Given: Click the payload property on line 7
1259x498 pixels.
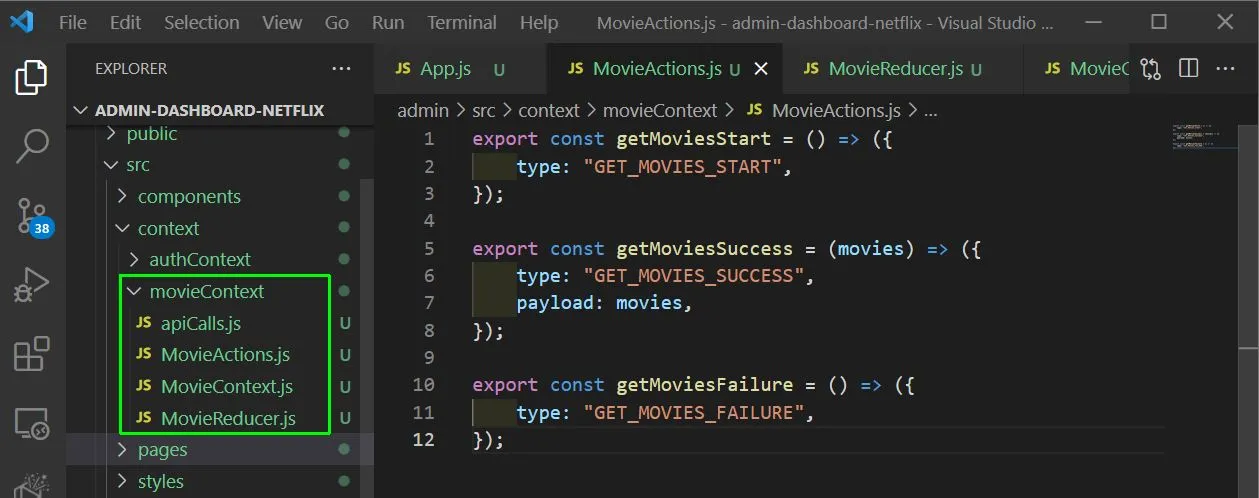Looking at the screenshot, I should (x=555, y=303).
